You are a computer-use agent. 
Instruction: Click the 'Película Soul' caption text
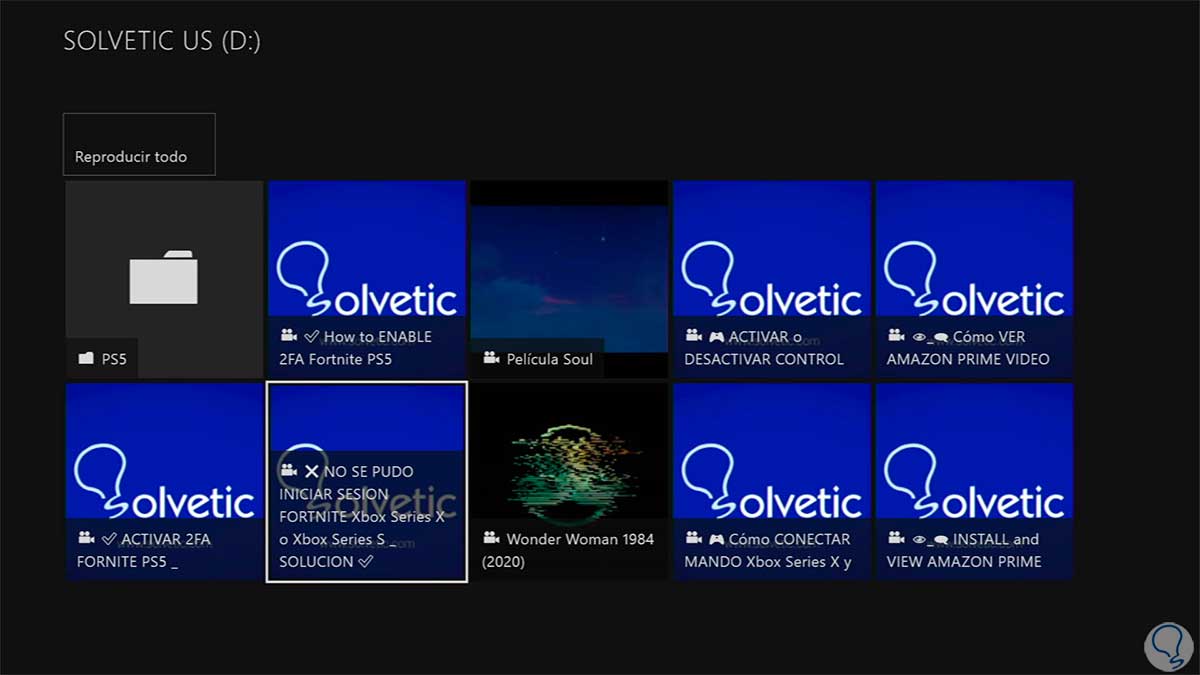pos(550,358)
